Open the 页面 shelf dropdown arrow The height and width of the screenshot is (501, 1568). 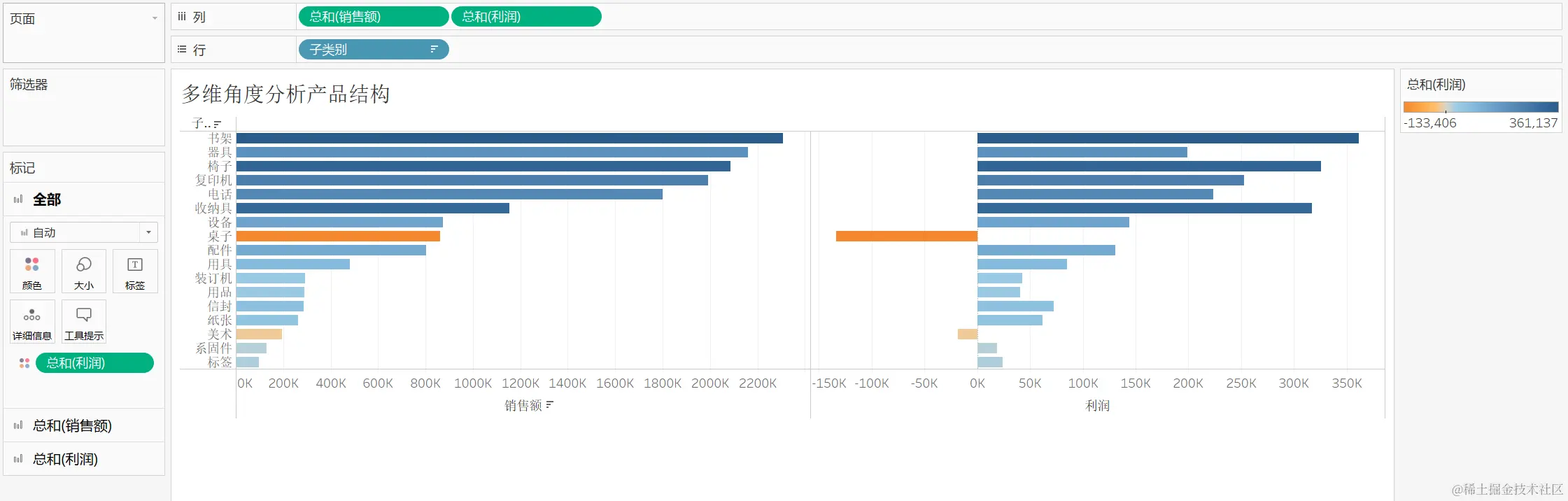[155, 18]
